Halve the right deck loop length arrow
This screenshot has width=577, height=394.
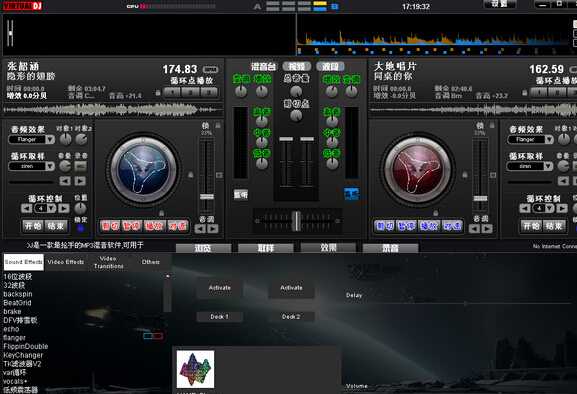coord(524,209)
